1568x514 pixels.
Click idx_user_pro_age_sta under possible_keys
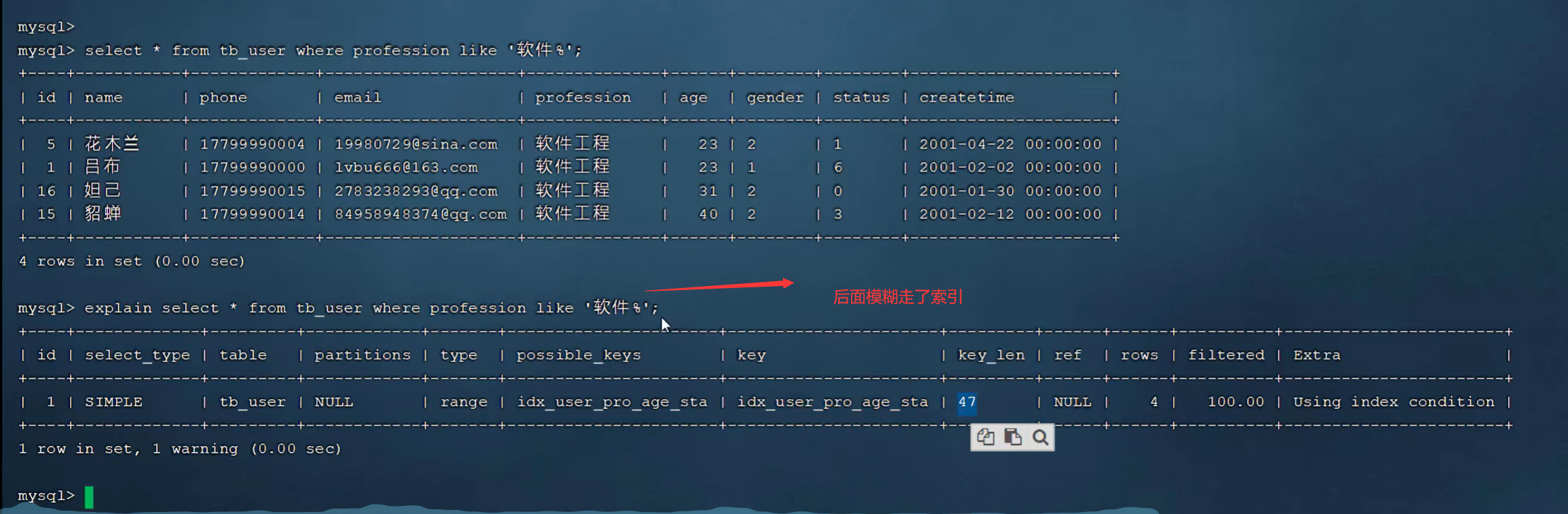point(612,403)
